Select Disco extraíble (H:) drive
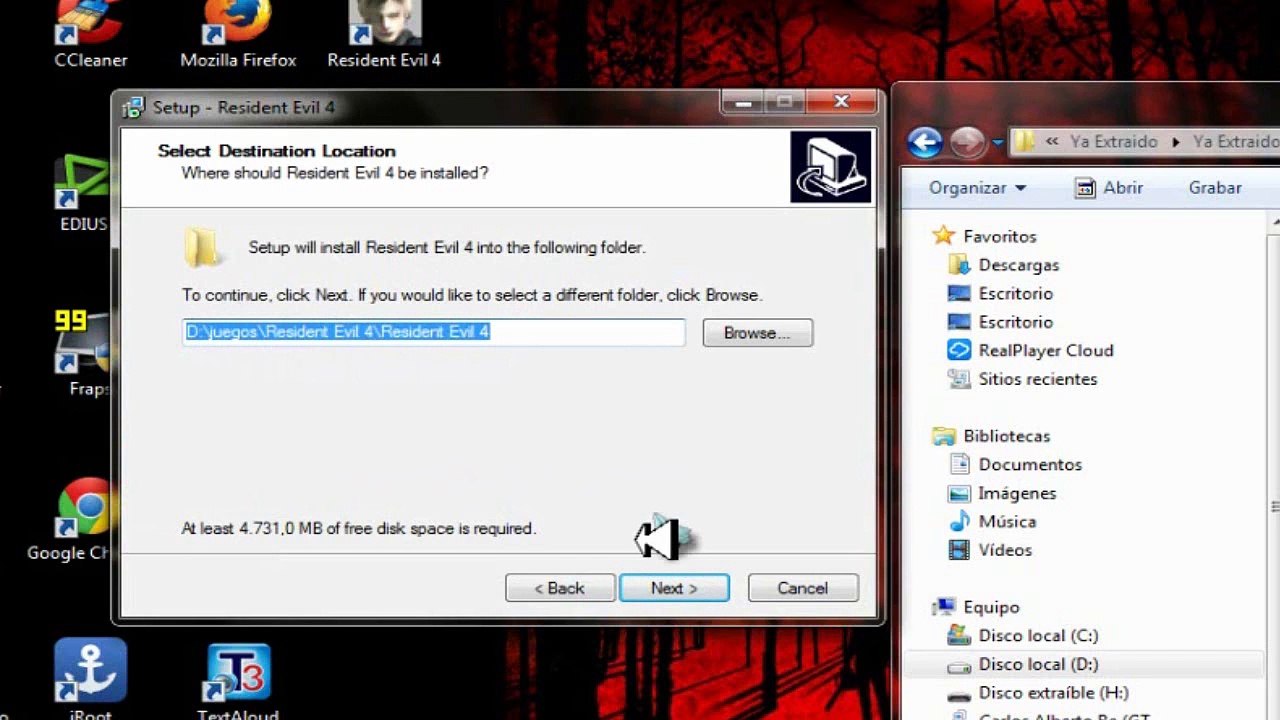This screenshot has width=1280, height=720. point(1053,693)
